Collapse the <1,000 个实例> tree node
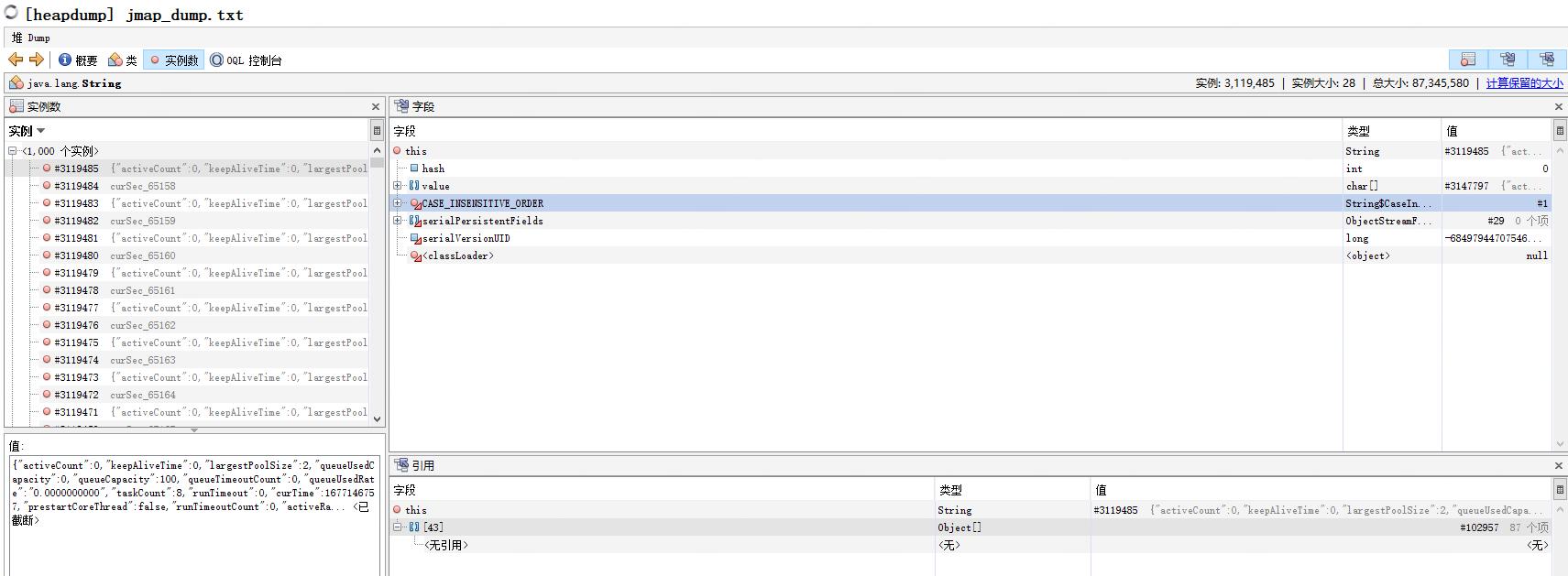 click(13, 151)
